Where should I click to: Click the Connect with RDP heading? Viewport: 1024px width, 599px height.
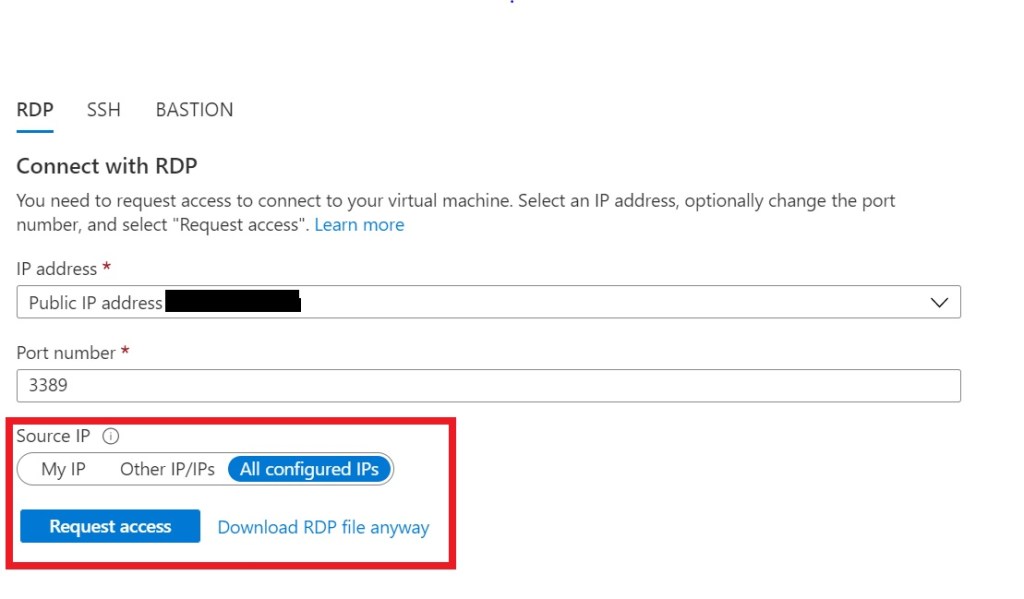tap(107, 166)
